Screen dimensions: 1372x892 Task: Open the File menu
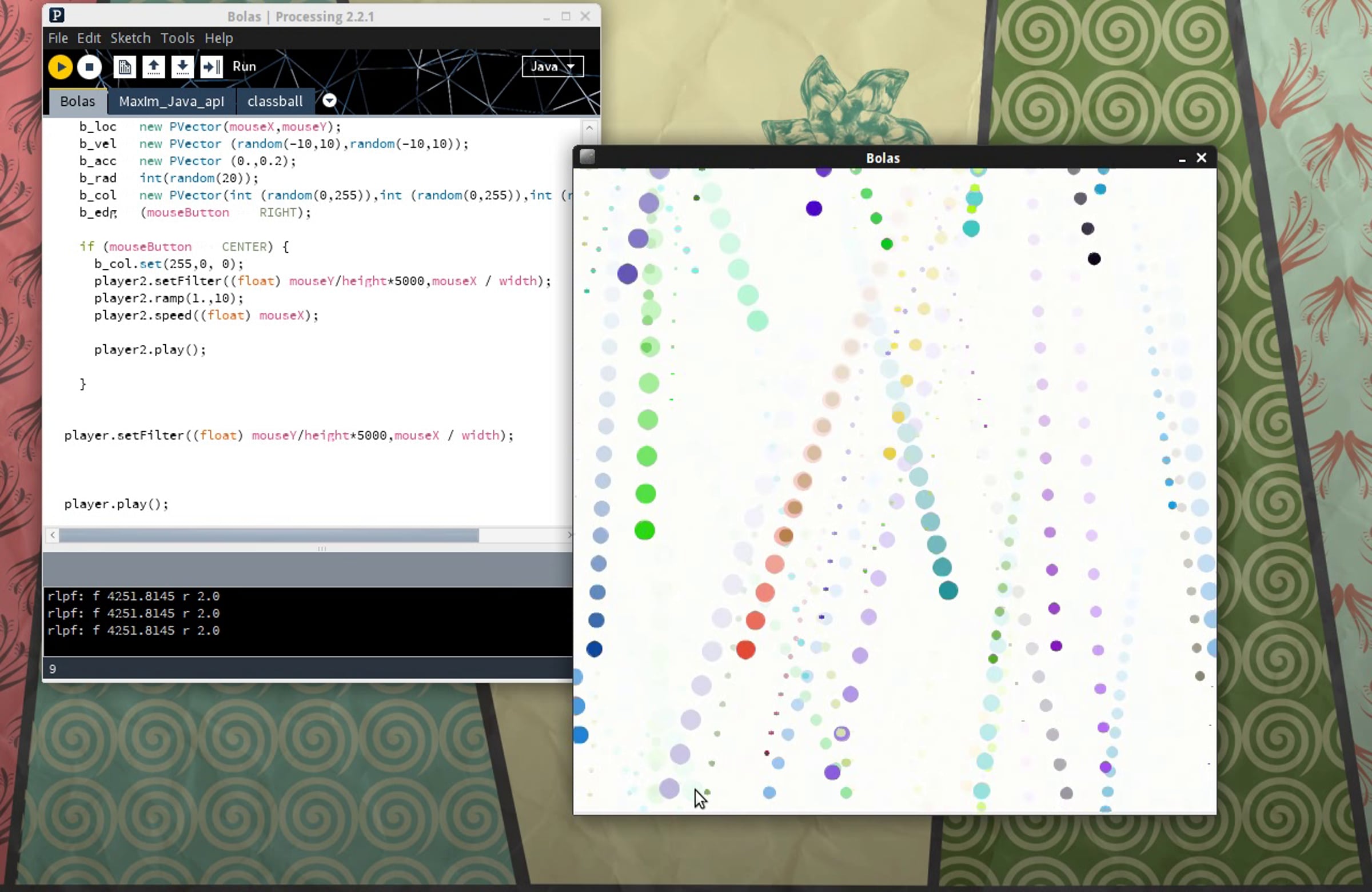pos(58,38)
